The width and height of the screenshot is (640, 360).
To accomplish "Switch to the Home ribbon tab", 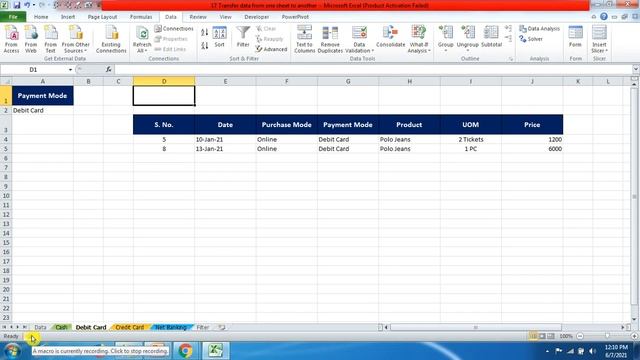I will click(x=41, y=17).
